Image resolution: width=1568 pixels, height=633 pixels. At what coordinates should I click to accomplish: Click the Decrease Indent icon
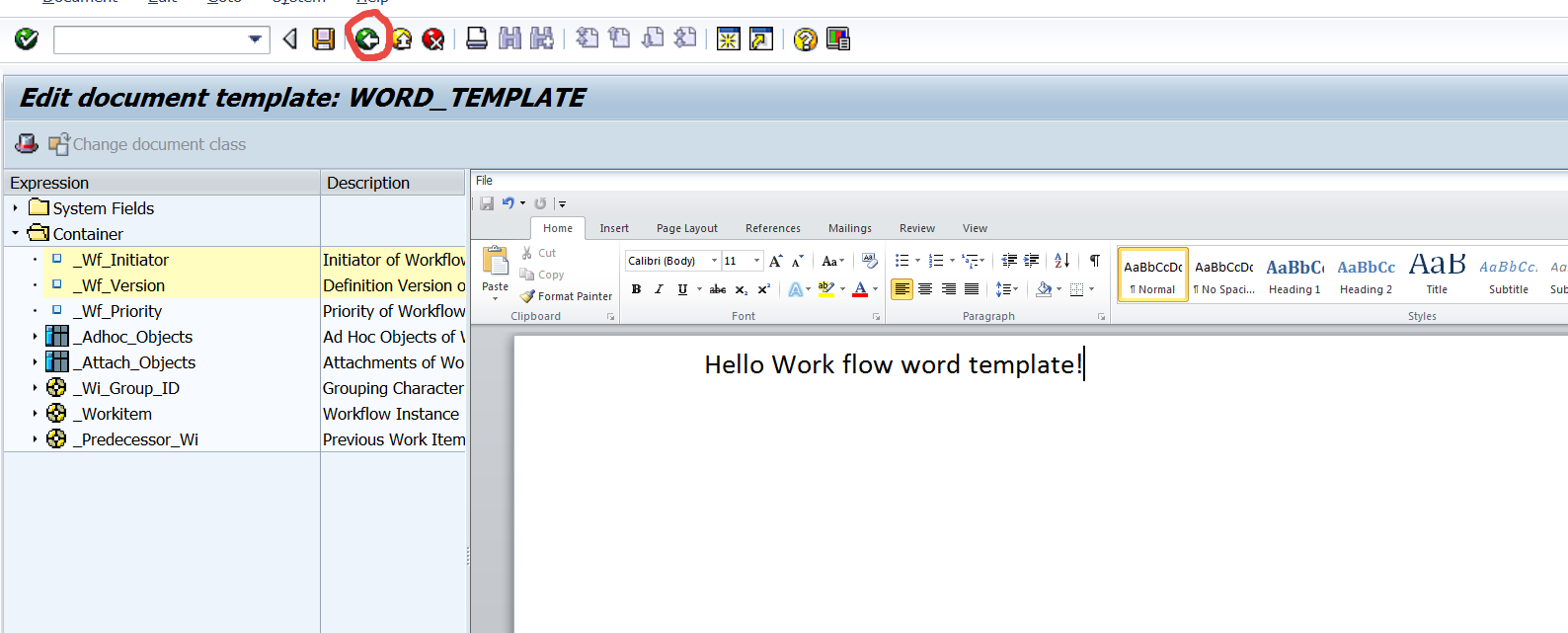[x=1009, y=261]
